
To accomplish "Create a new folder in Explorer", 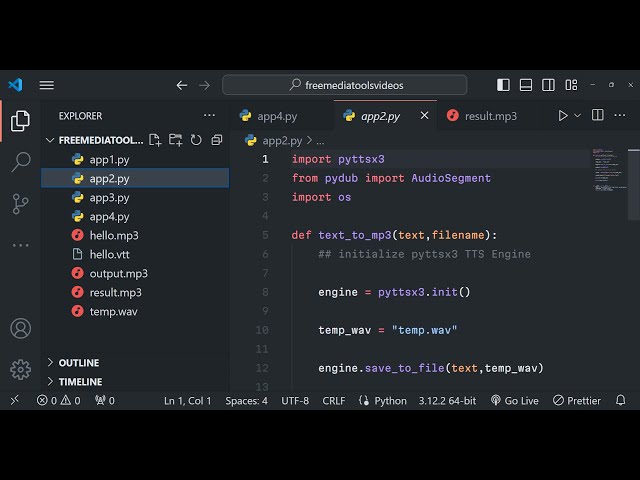I will click(176, 140).
